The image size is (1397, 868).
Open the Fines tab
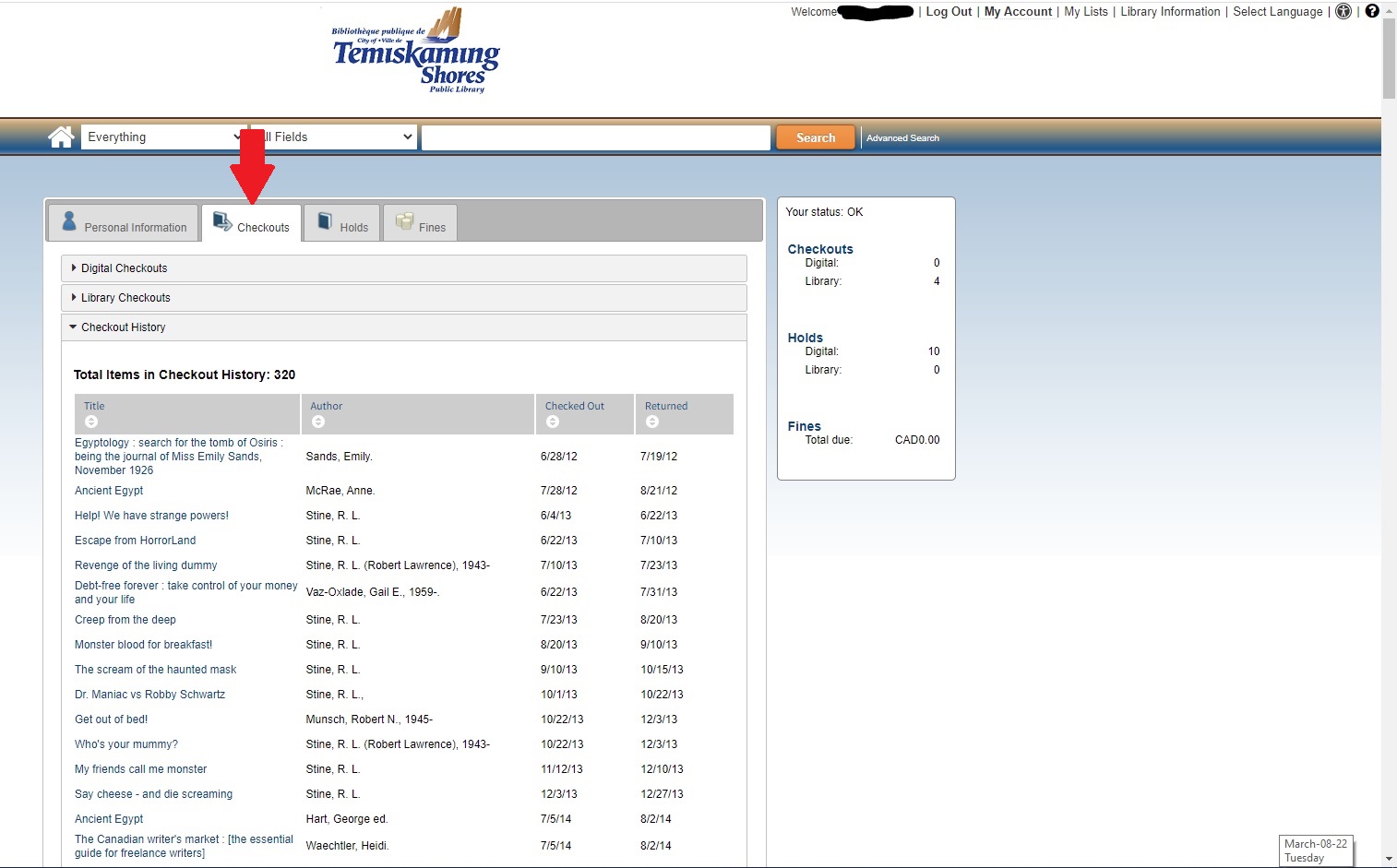[x=420, y=223]
